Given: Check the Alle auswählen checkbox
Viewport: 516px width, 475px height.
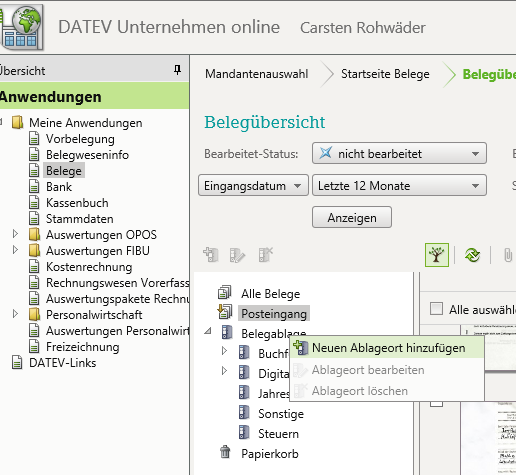Looking at the screenshot, I should click(x=436, y=309).
